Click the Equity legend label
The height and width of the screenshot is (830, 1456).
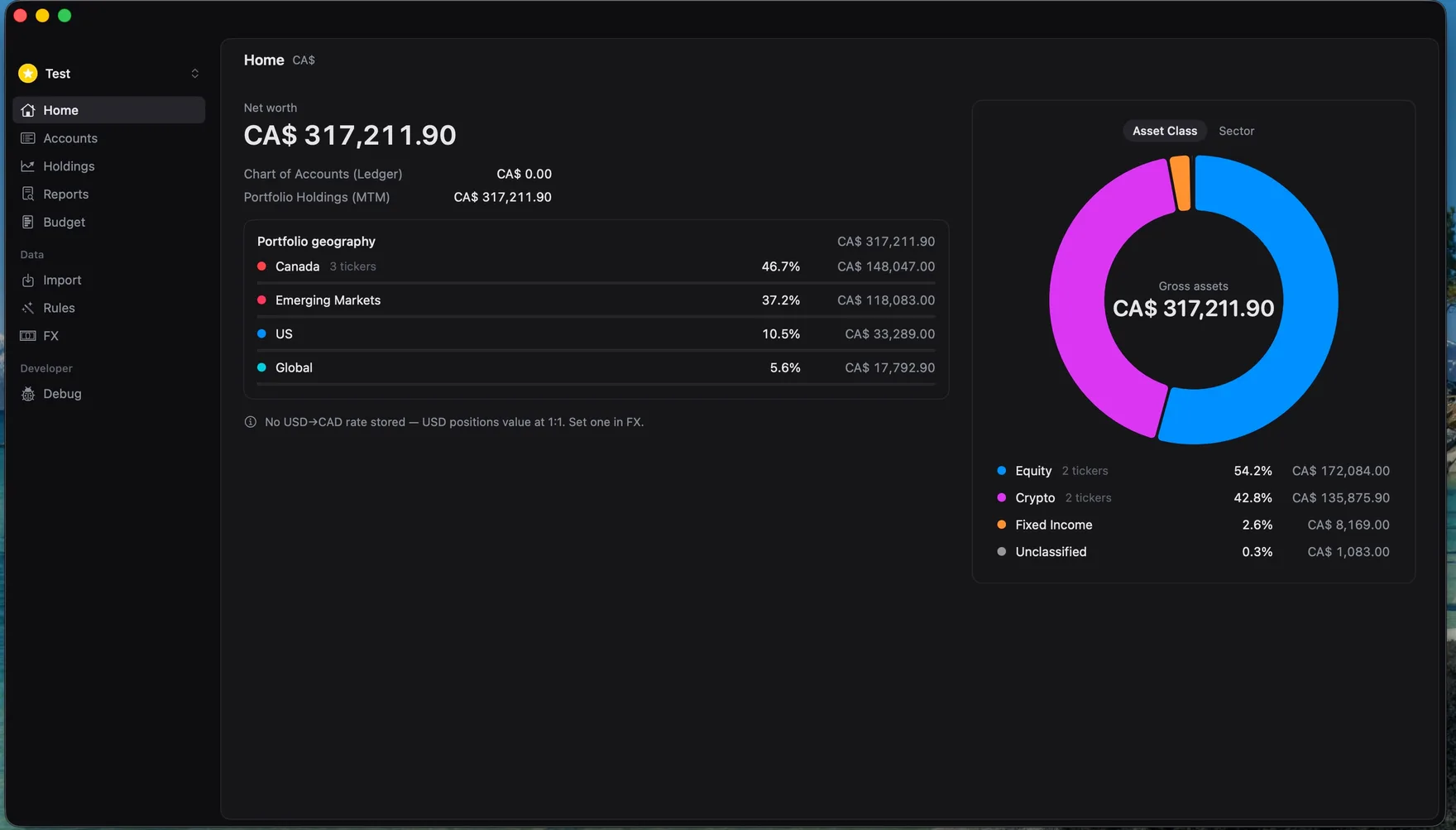(x=1033, y=471)
